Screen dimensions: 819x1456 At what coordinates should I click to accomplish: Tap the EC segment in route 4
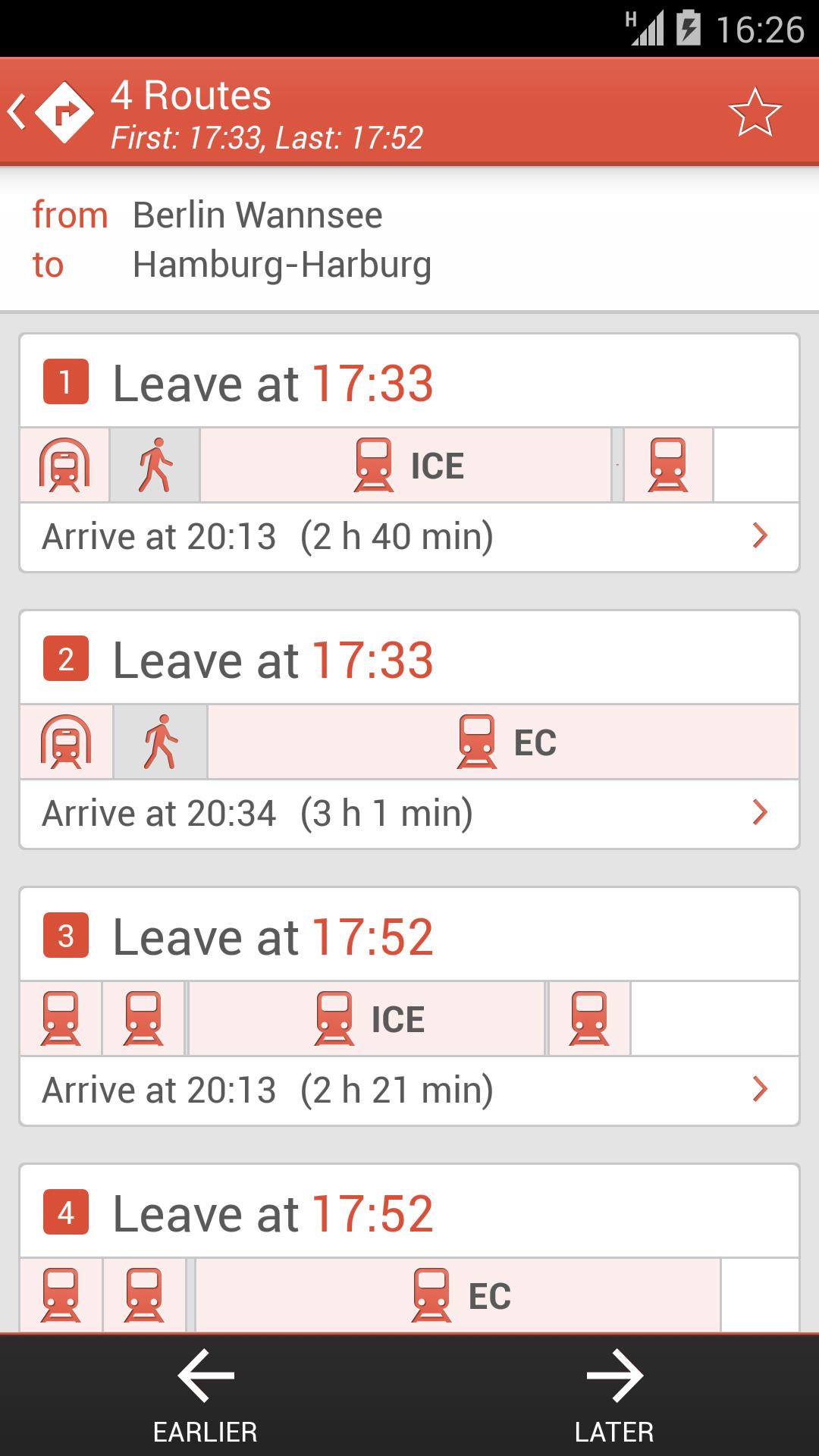[458, 1295]
